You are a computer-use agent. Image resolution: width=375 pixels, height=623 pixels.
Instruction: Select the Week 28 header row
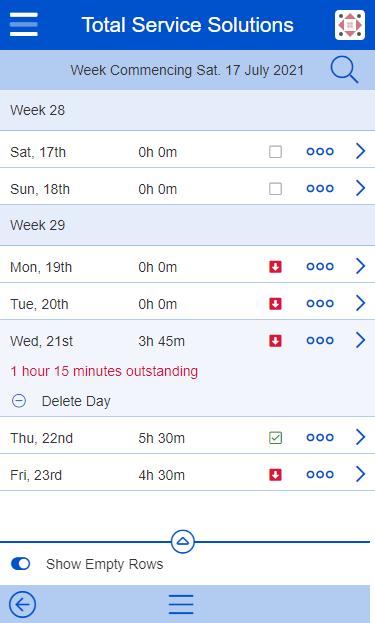188,110
